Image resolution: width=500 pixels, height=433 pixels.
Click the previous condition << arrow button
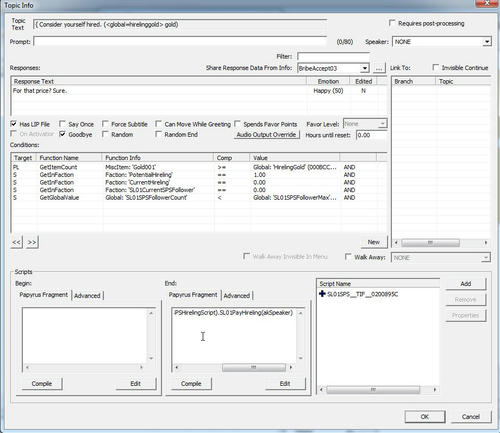(x=16, y=242)
